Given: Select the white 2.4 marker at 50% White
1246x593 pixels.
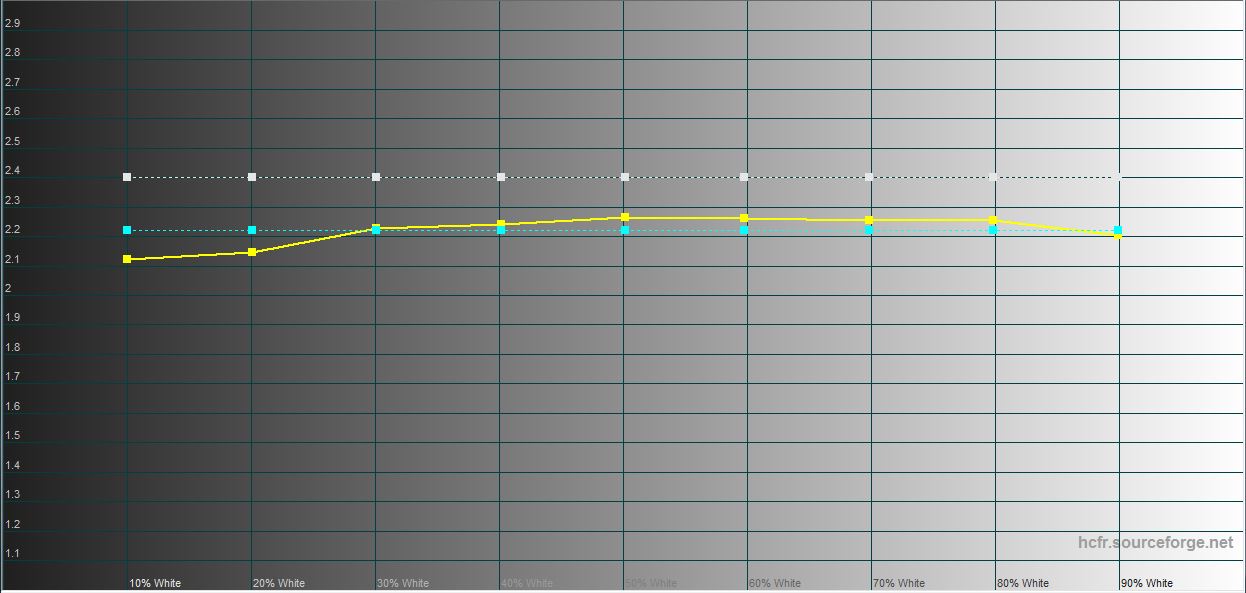Looking at the screenshot, I should (x=625, y=177).
